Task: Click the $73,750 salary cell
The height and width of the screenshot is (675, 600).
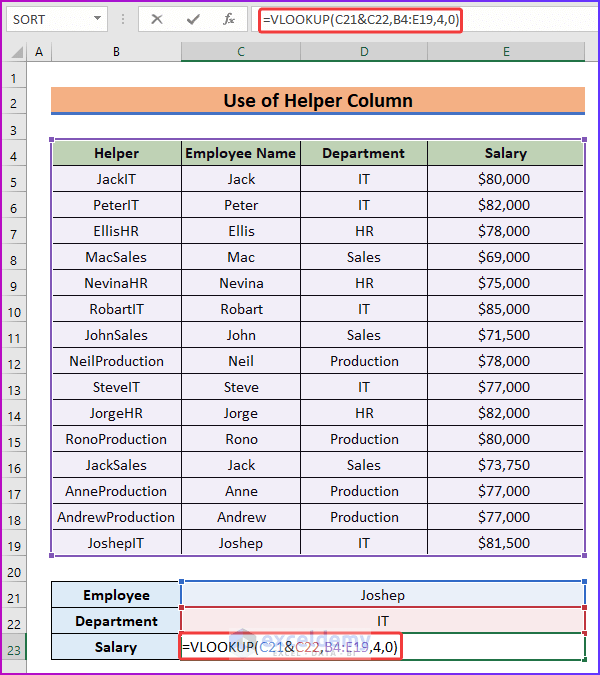Action: [506, 465]
